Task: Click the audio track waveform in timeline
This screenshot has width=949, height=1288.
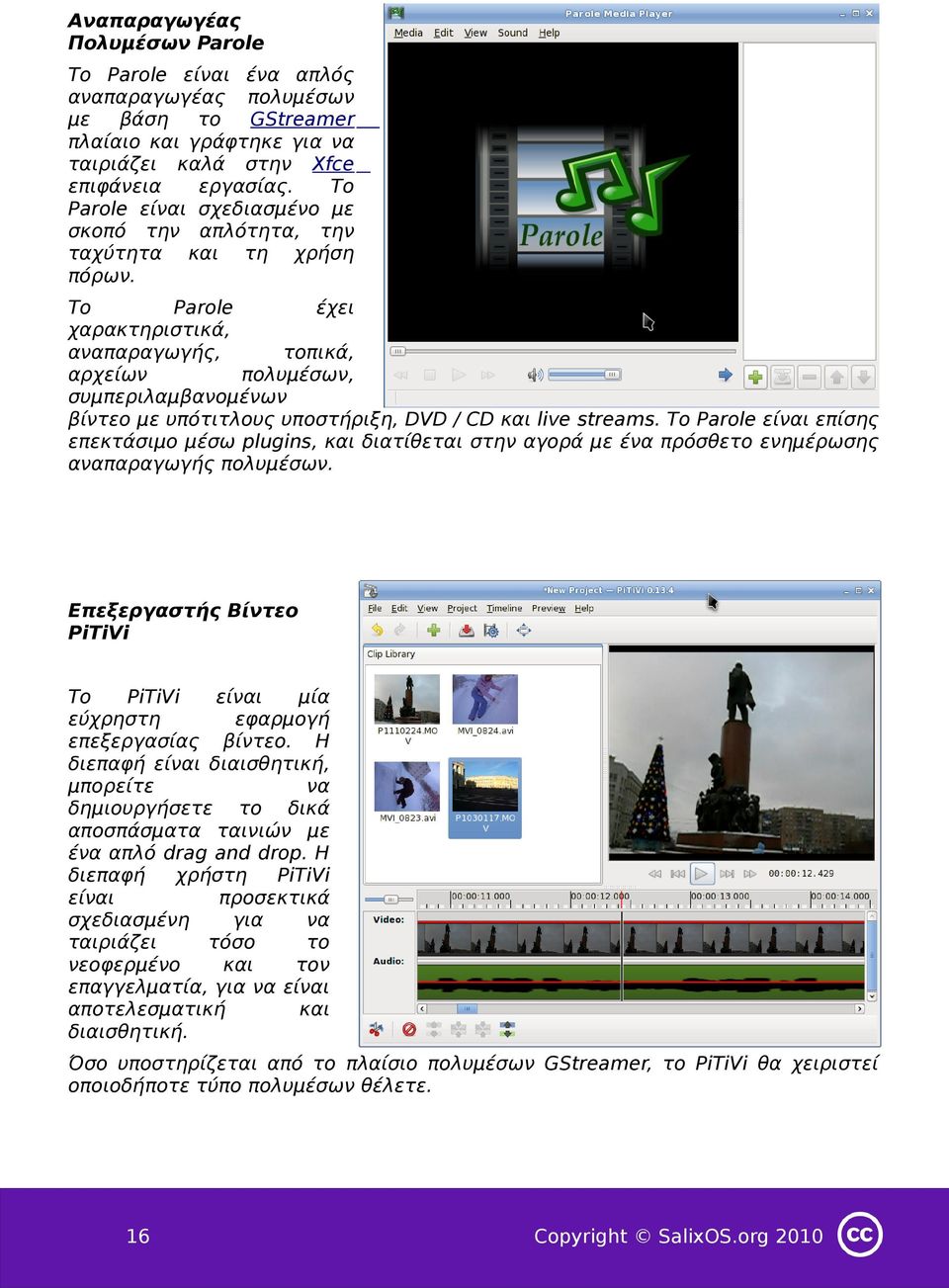Action: 641,984
